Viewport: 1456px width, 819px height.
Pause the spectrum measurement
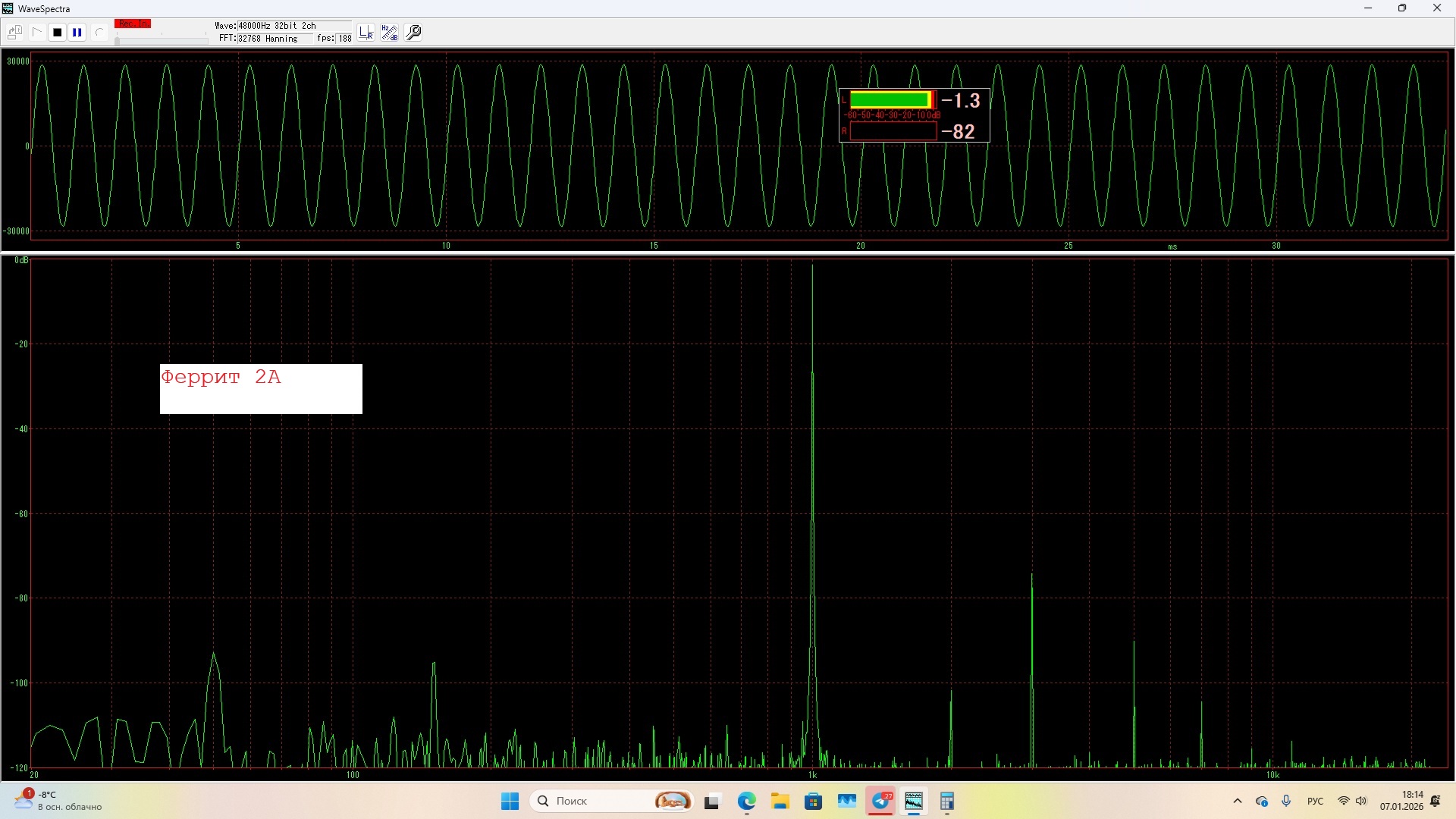pyautogui.click(x=77, y=33)
